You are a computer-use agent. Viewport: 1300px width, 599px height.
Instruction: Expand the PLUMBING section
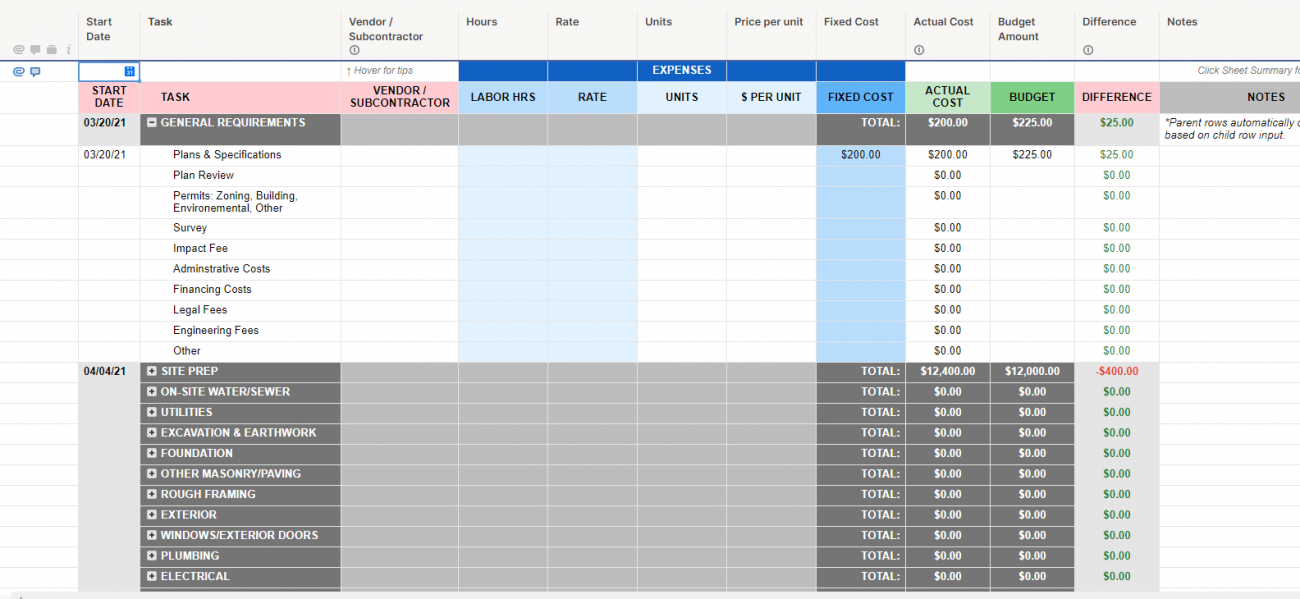151,555
